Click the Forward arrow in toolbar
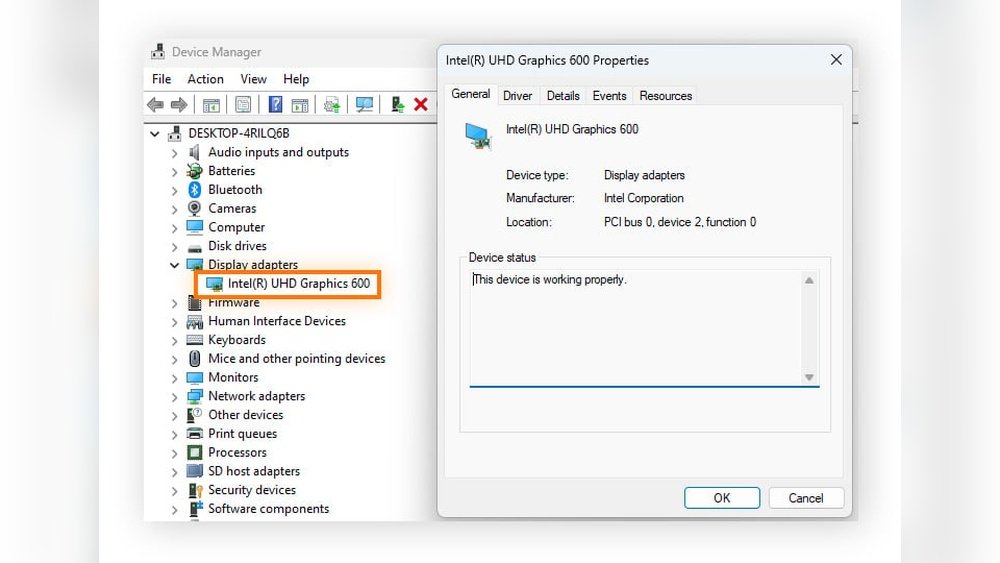 click(x=178, y=105)
